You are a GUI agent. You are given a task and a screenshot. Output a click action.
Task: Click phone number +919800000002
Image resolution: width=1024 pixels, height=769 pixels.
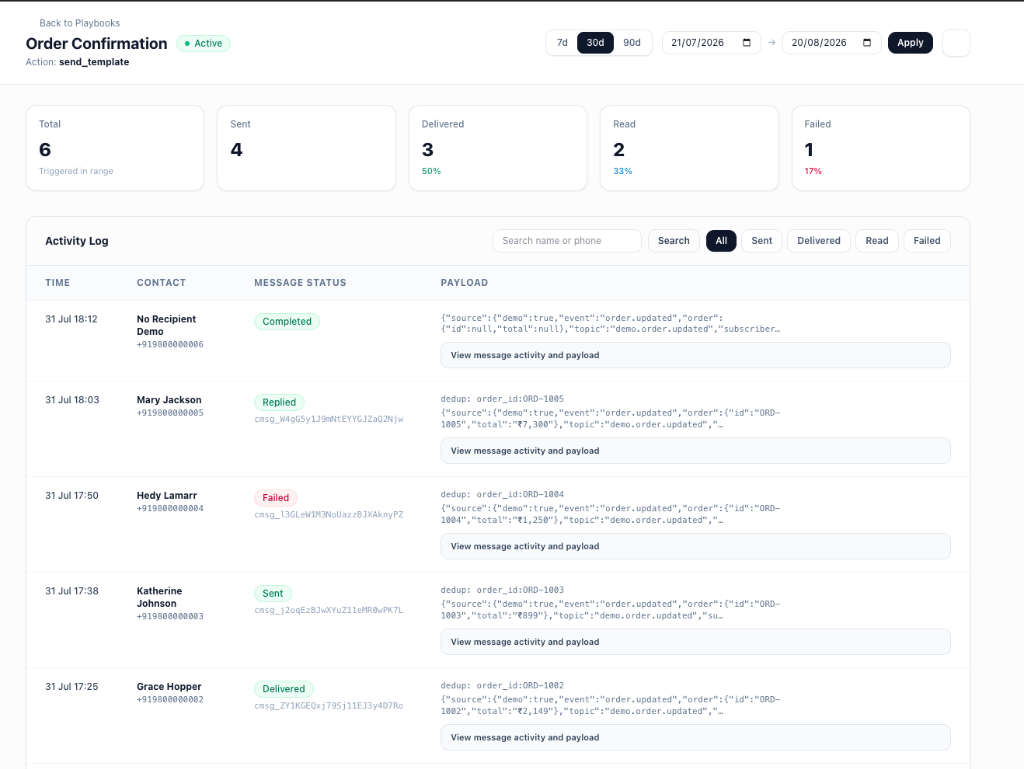[x=170, y=700]
